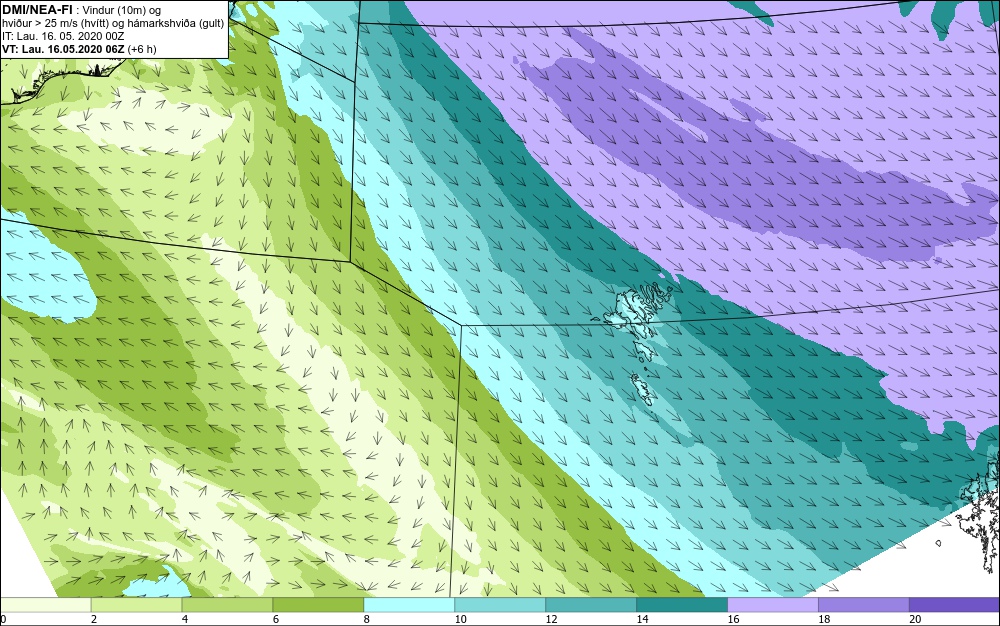Click the legend label '20'
1000x626 pixels.
pyautogui.click(x=915, y=619)
